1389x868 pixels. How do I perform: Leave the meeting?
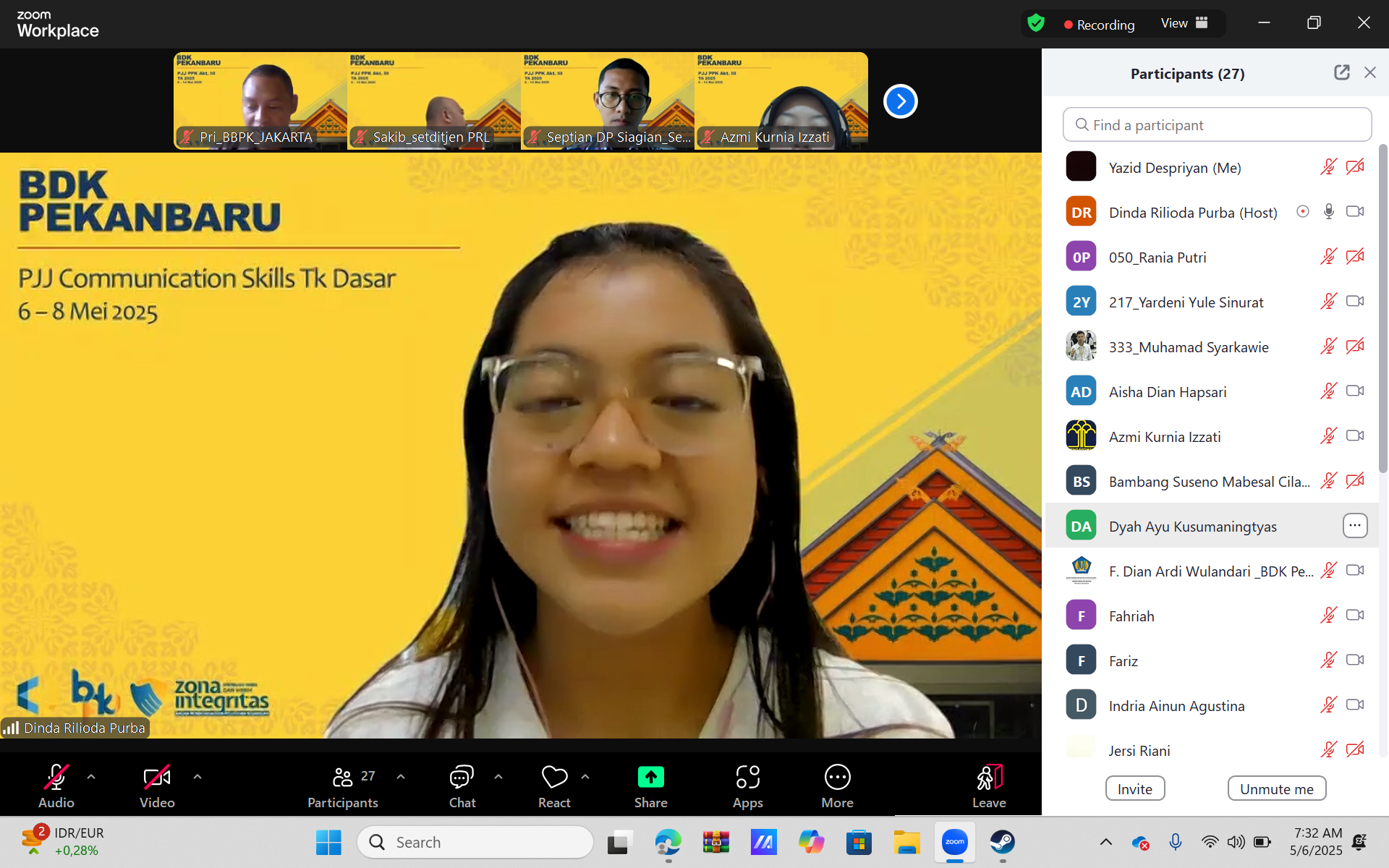[989, 786]
